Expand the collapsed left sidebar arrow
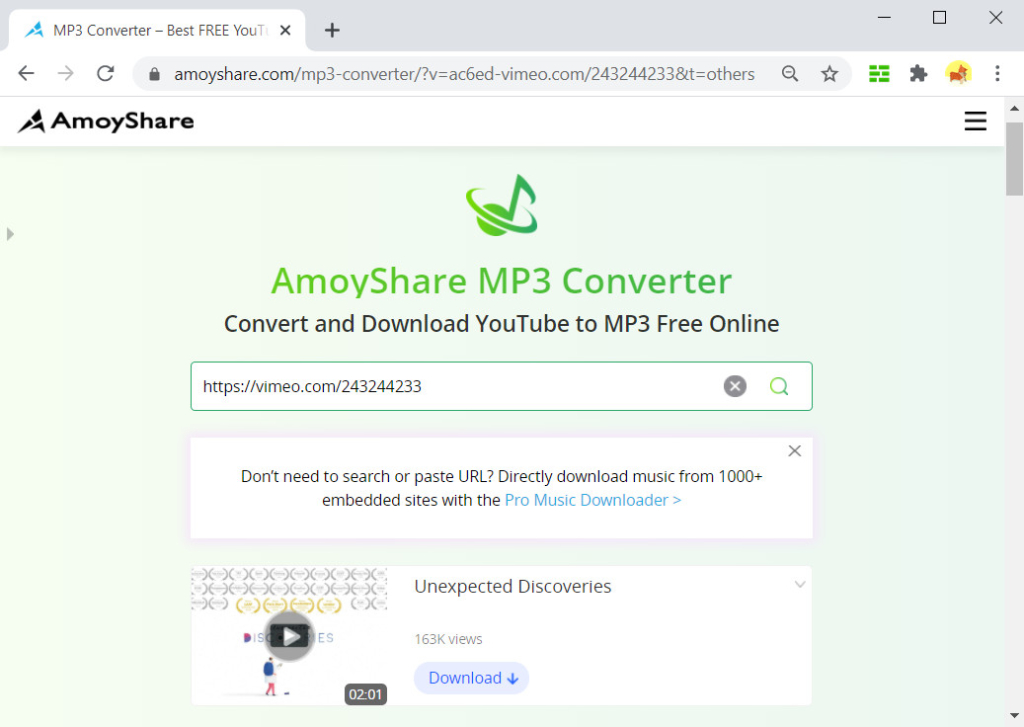This screenshot has width=1024, height=727. (x=10, y=234)
